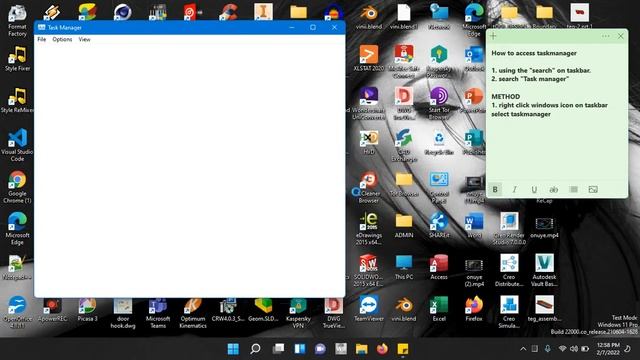Select the CCleaner Browser desktop icon
This screenshot has width=640, height=360.
pyautogui.click(x=369, y=187)
